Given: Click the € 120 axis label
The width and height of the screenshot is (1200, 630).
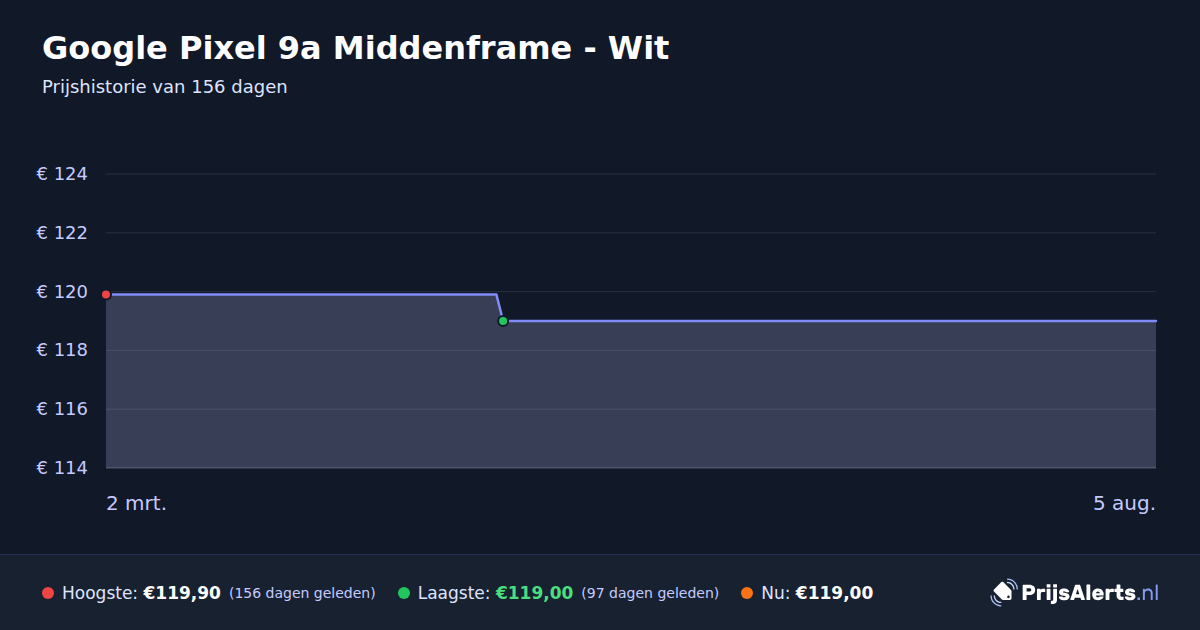Looking at the screenshot, I should 62,292.
